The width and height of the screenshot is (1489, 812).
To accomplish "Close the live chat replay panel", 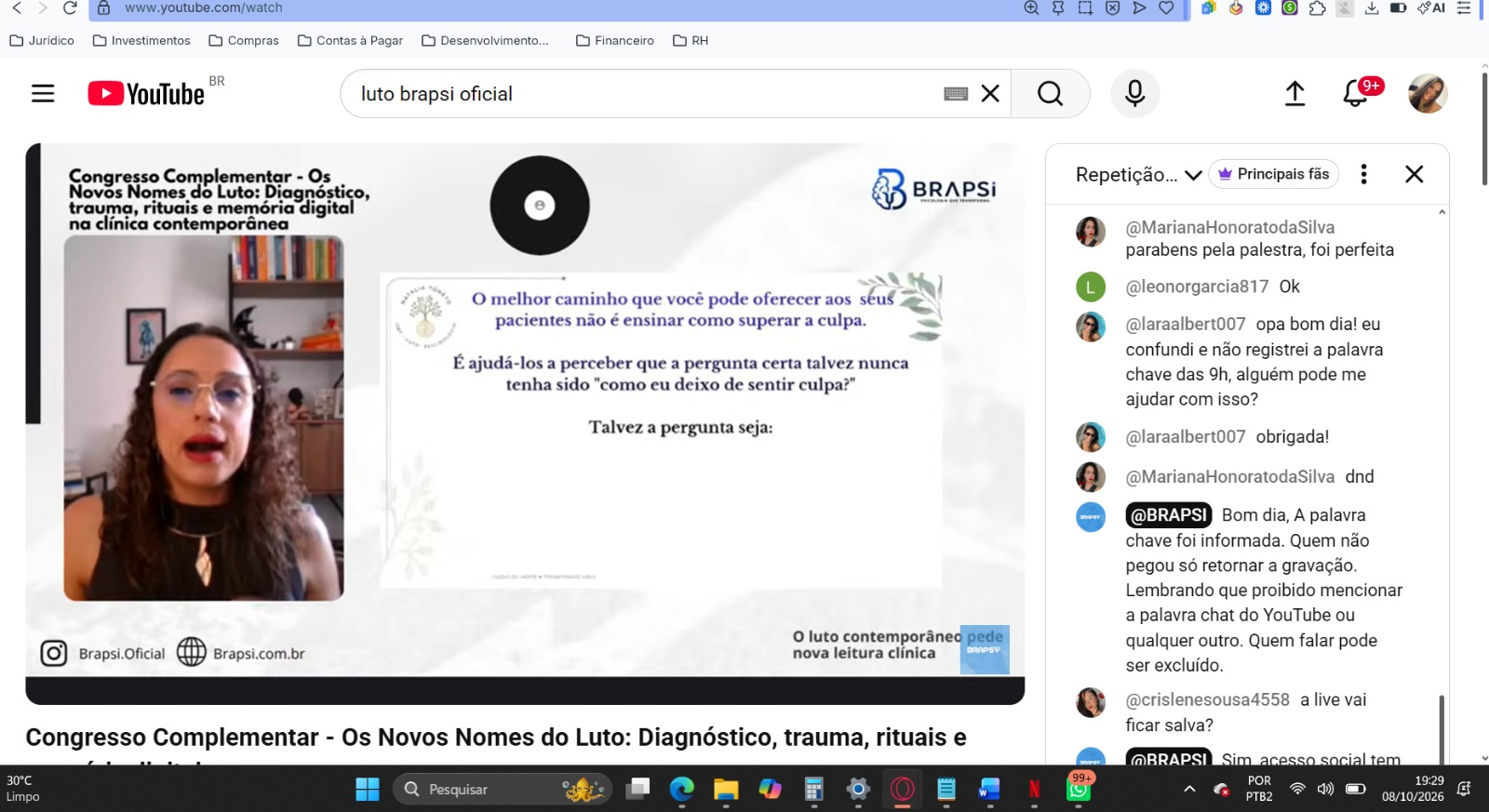I will pyautogui.click(x=1414, y=174).
